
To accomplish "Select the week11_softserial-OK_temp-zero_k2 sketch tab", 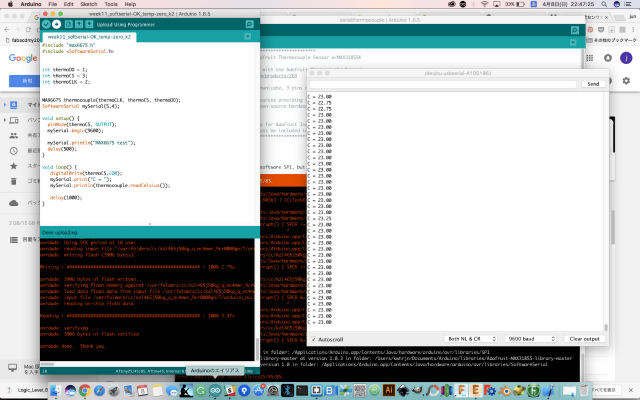I will [89, 37].
